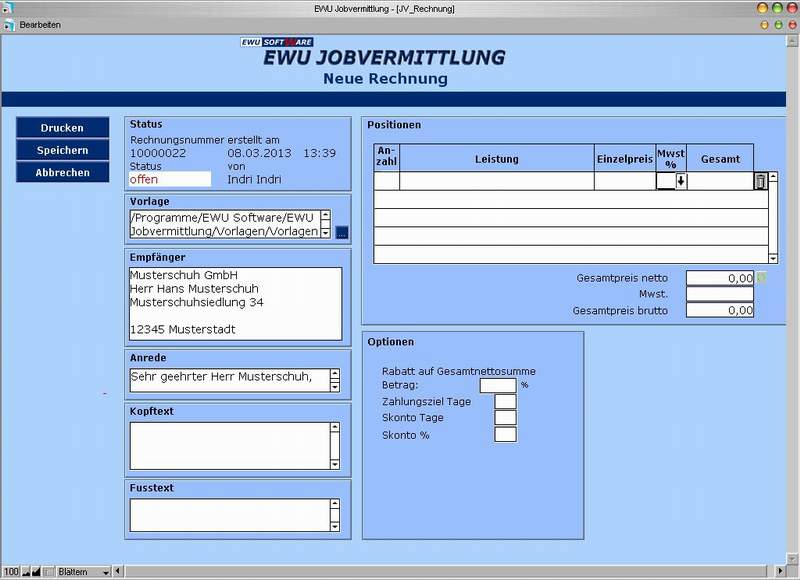Click the time 13:39
Screen dimensions: 800x580
point(319,153)
